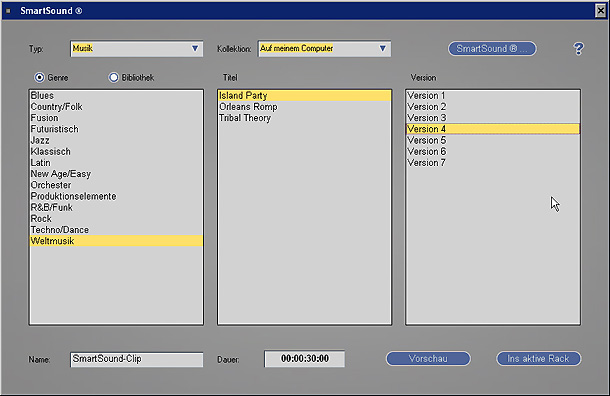This screenshot has height=396, width=610.
Task: Click the question mark help icon
Action: (578, 49)
